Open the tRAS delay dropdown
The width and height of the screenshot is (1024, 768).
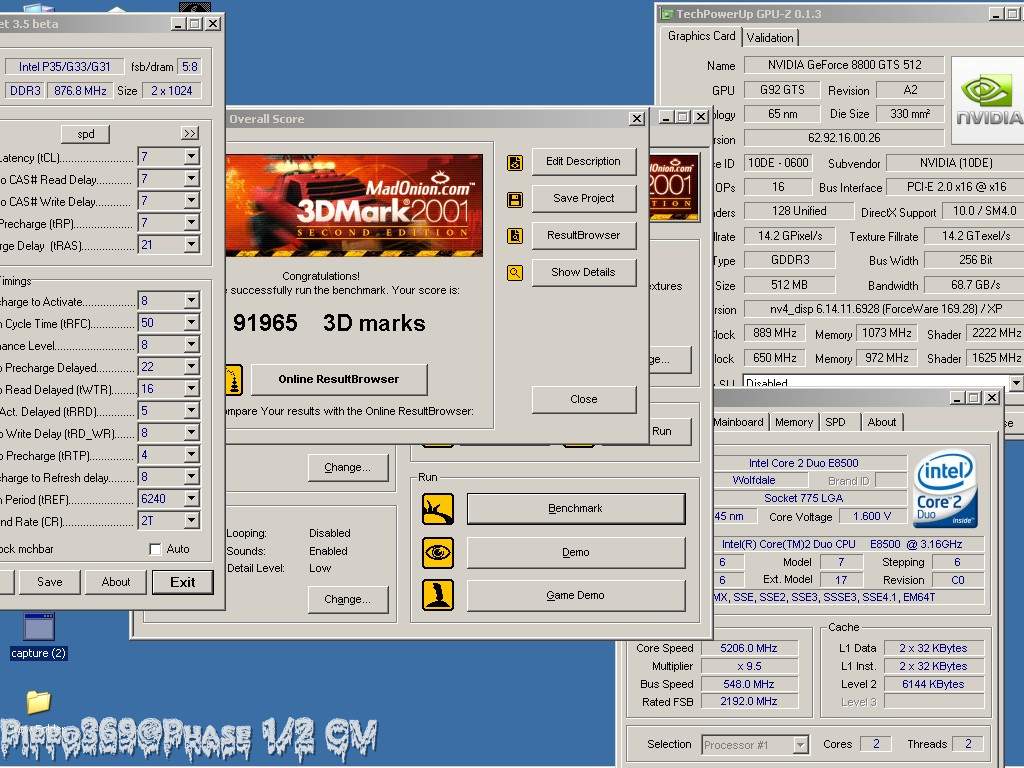[x=191, y=245]
